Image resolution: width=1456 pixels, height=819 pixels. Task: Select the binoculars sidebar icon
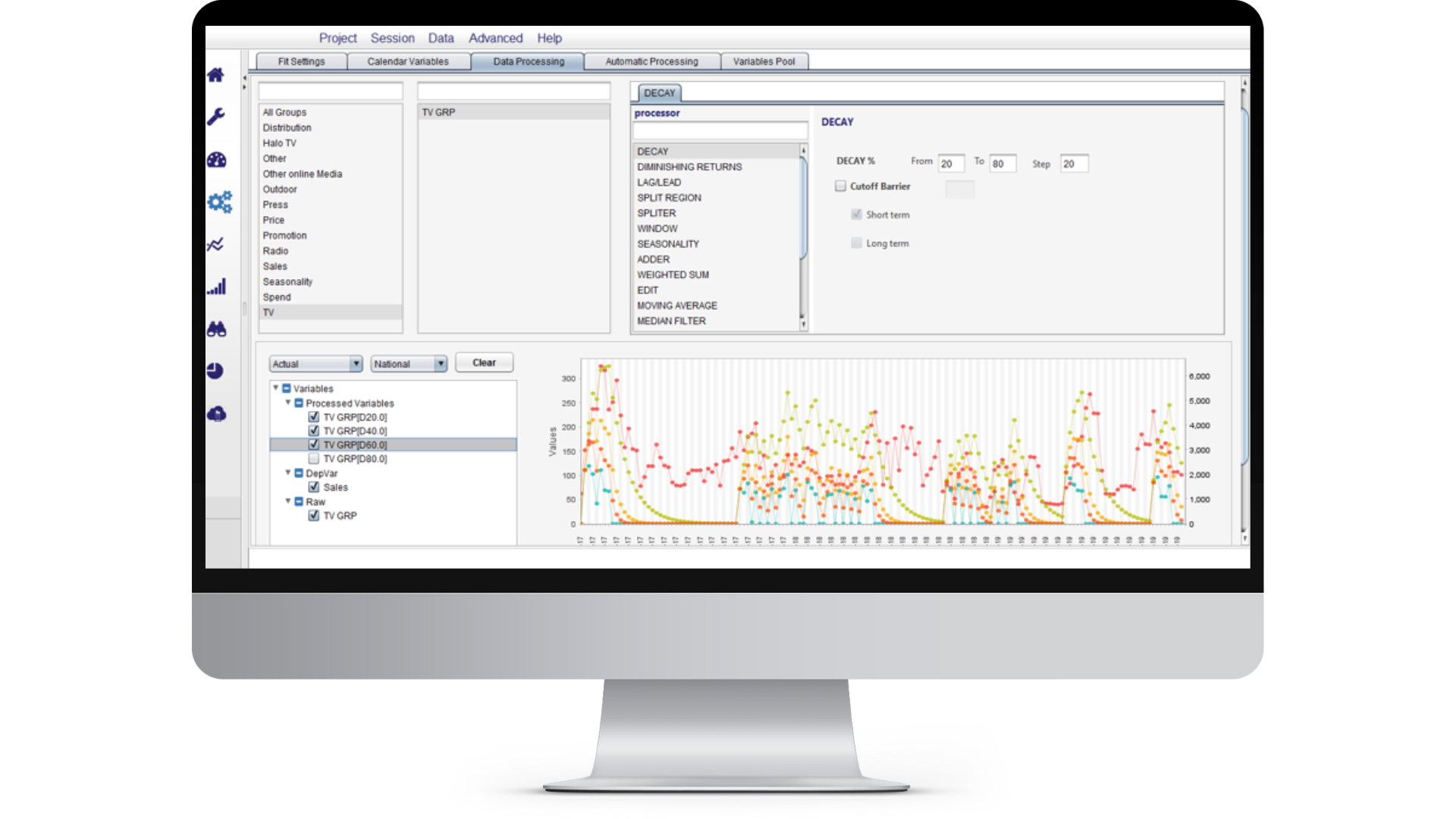click(x=216, y=329)
